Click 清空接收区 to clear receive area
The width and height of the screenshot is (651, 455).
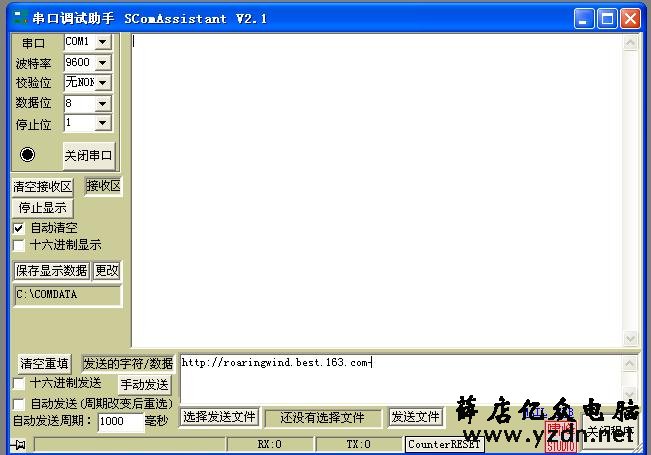(x=42, y=187)
